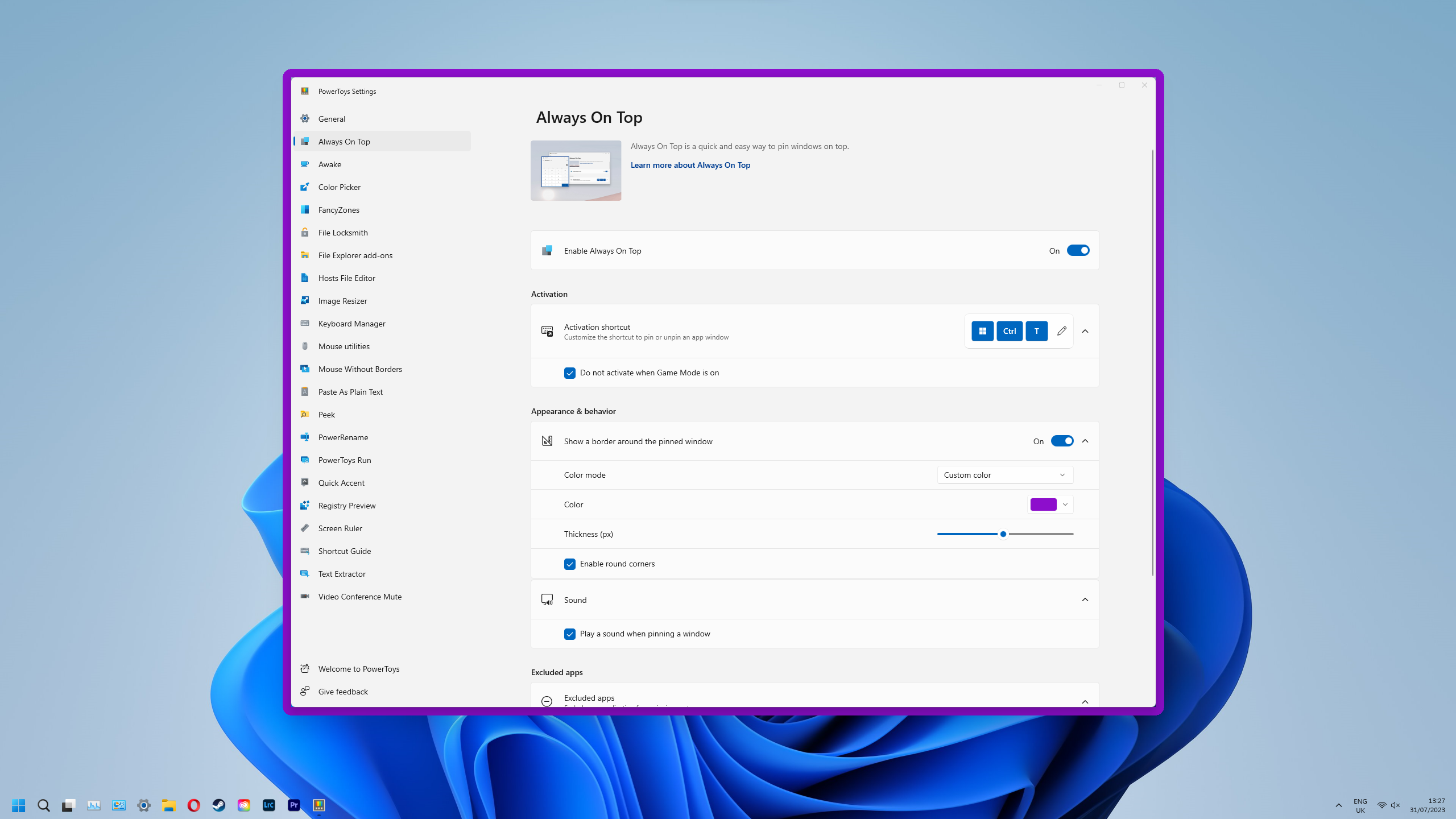
Task: Click the Color Picker sidebar icon
Action: click(305, 187)
